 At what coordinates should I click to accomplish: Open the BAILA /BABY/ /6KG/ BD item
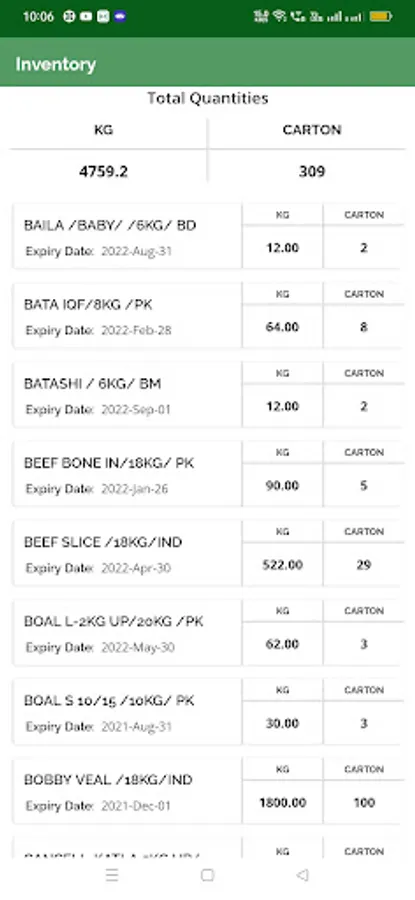coord(207,236)
